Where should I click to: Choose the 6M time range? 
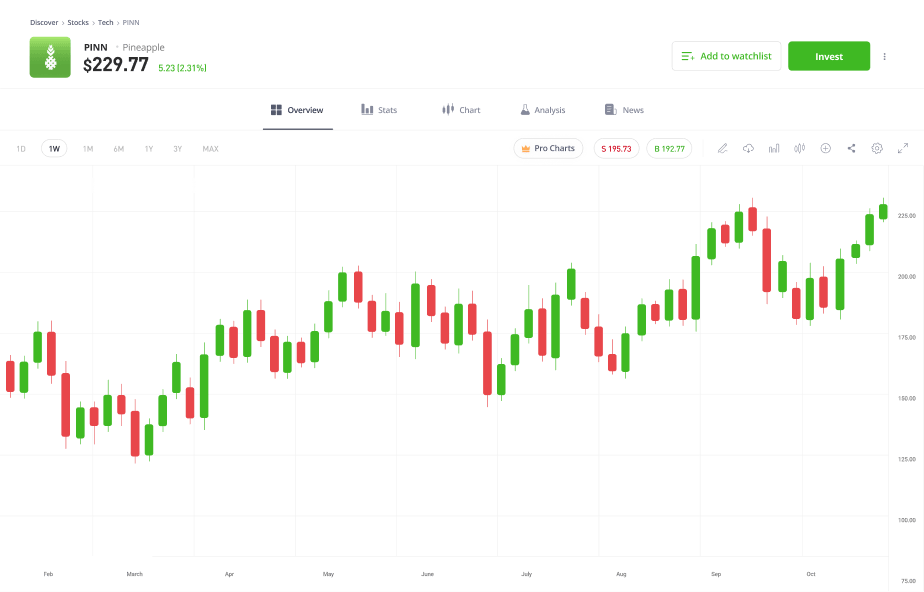click(x=119, y=149)
